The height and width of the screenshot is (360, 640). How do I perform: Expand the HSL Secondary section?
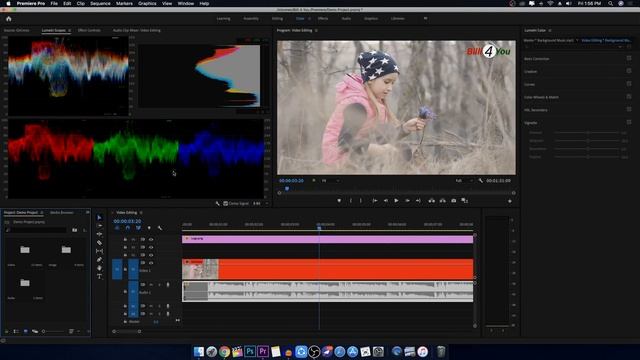[x=536, y=110]
